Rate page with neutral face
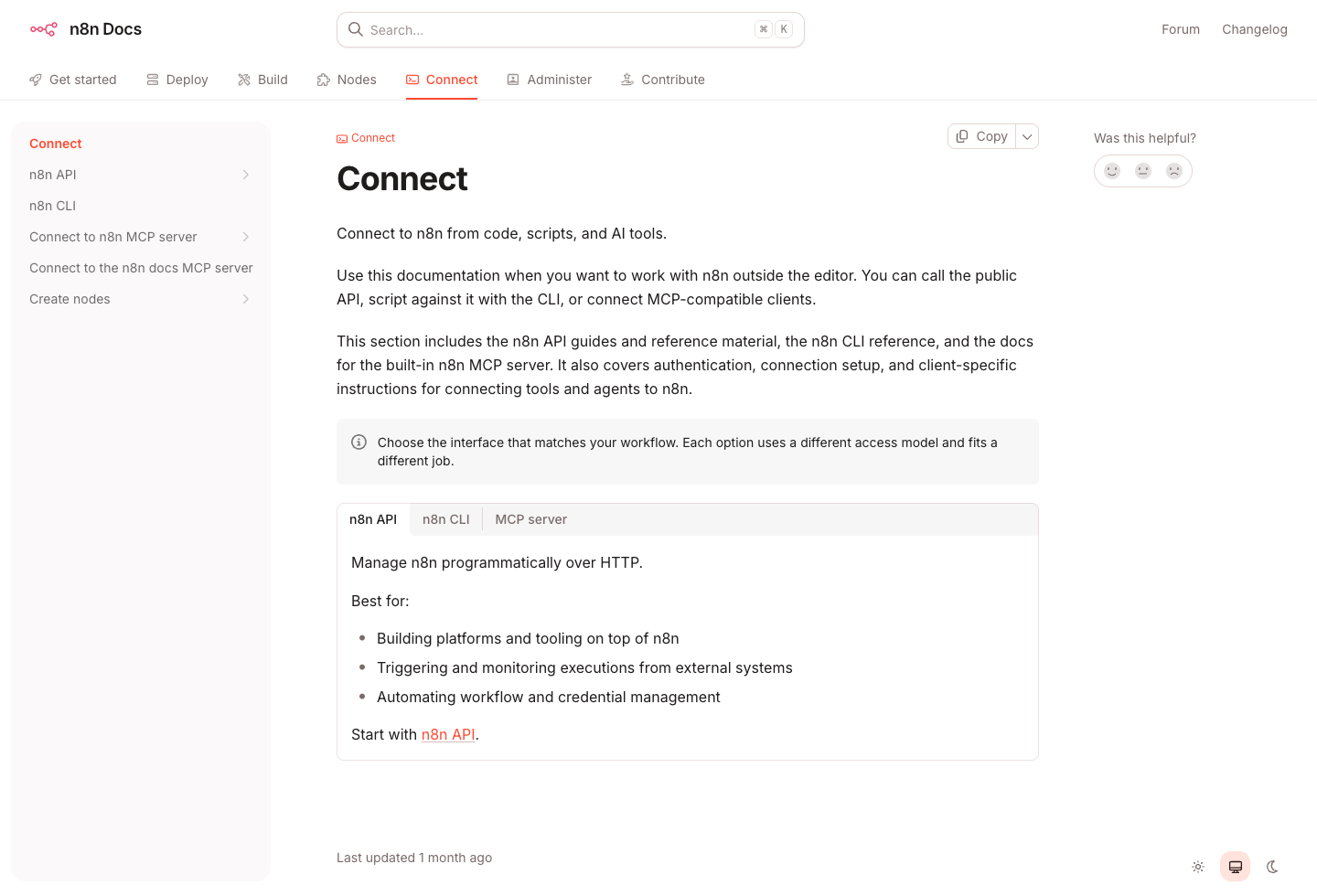This screenshot has height=896, width=1317. 1143,171
